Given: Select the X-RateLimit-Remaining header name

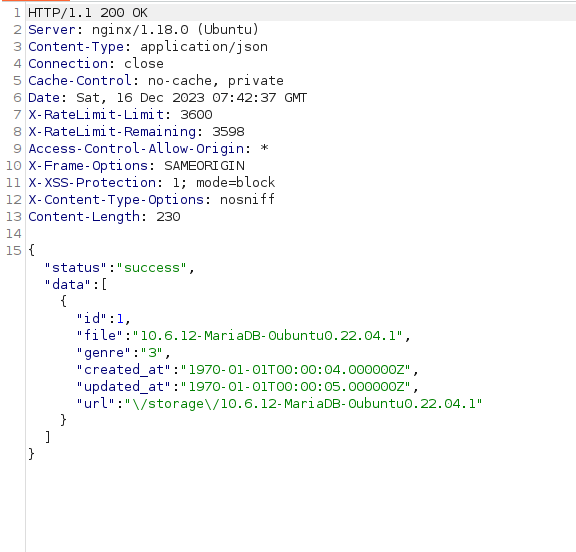Looking at the screenshot, I should (x=112, y=131).
